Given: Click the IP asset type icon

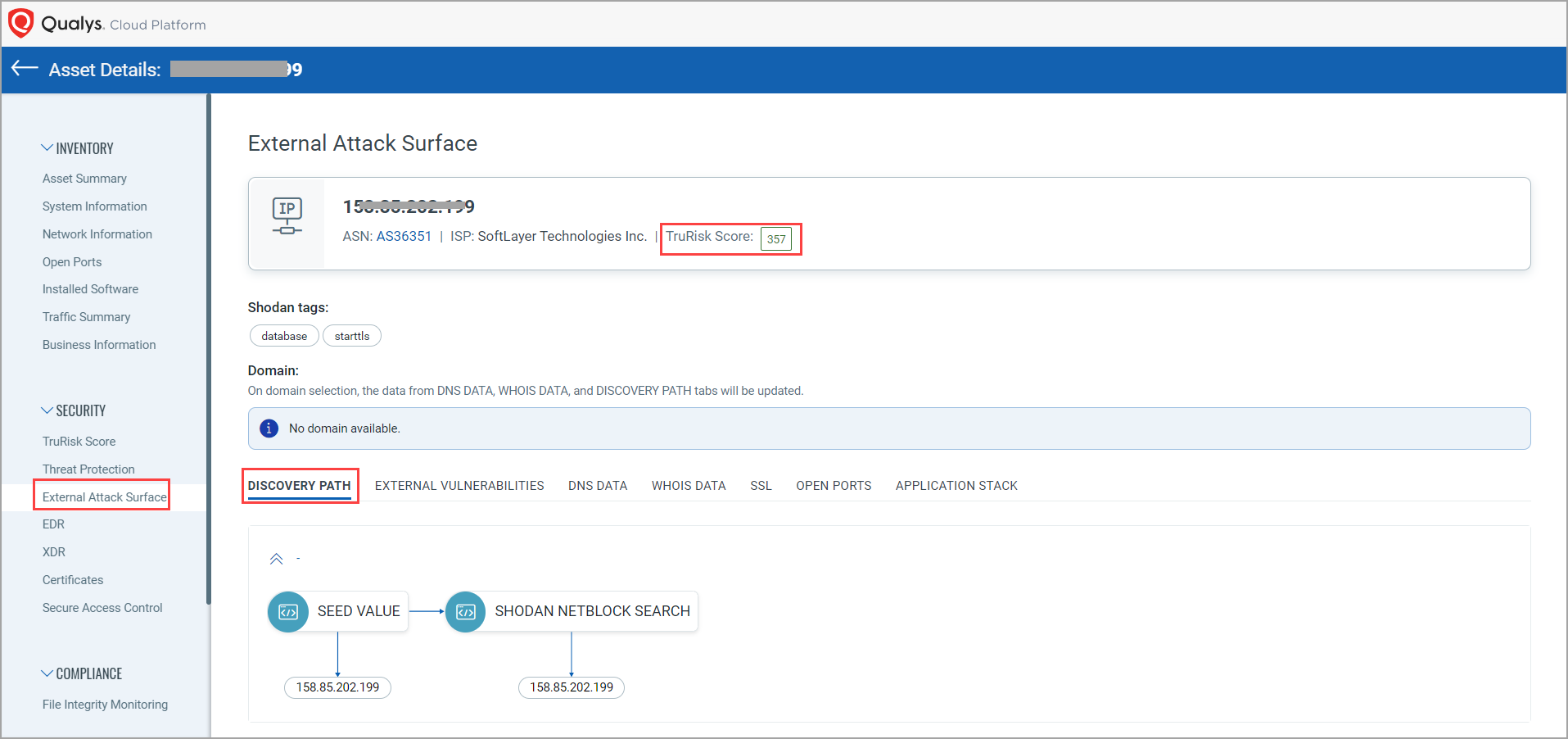Looking at the screenshot, I should [287, 215].
